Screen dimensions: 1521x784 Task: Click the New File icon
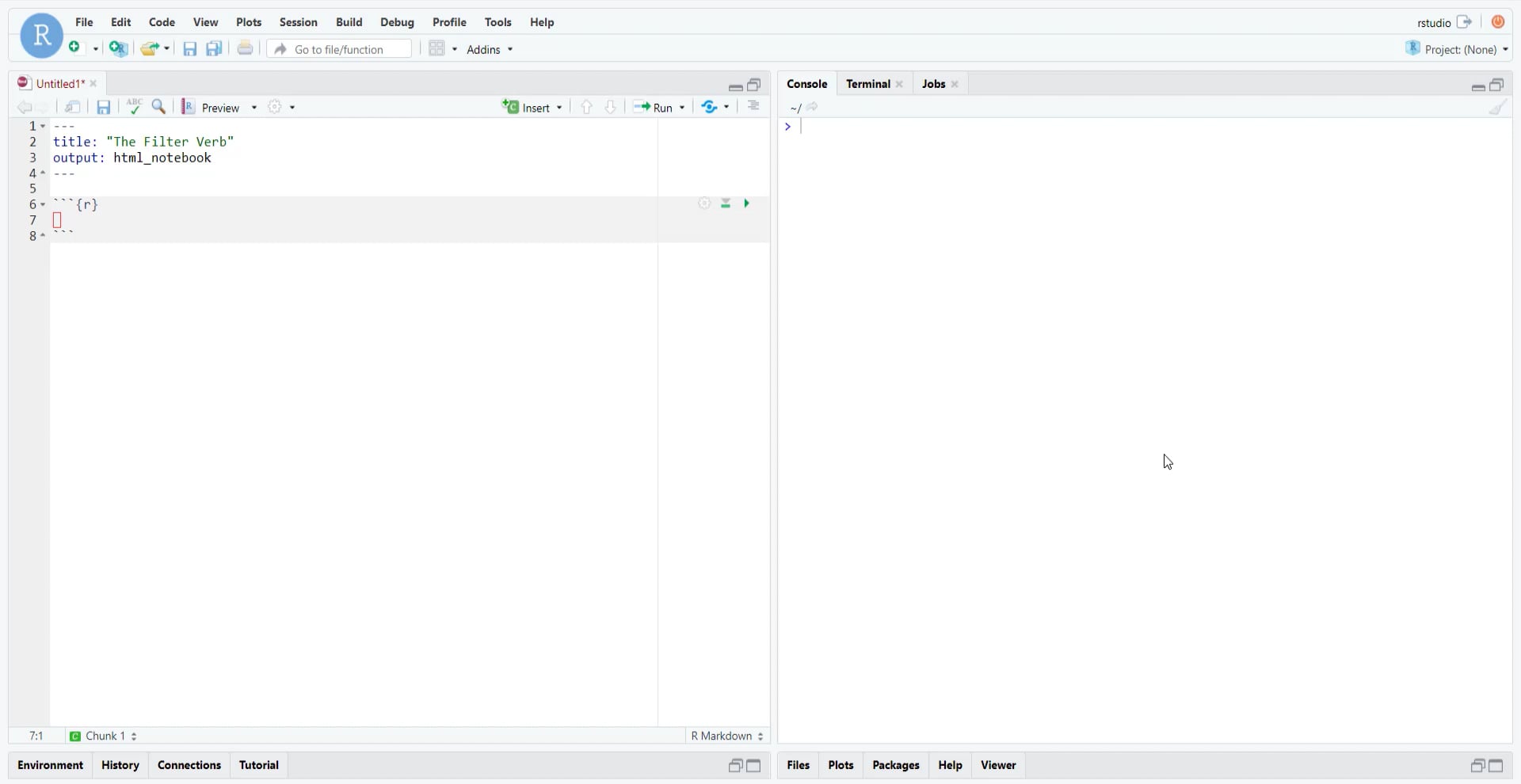tap(75, 48)
